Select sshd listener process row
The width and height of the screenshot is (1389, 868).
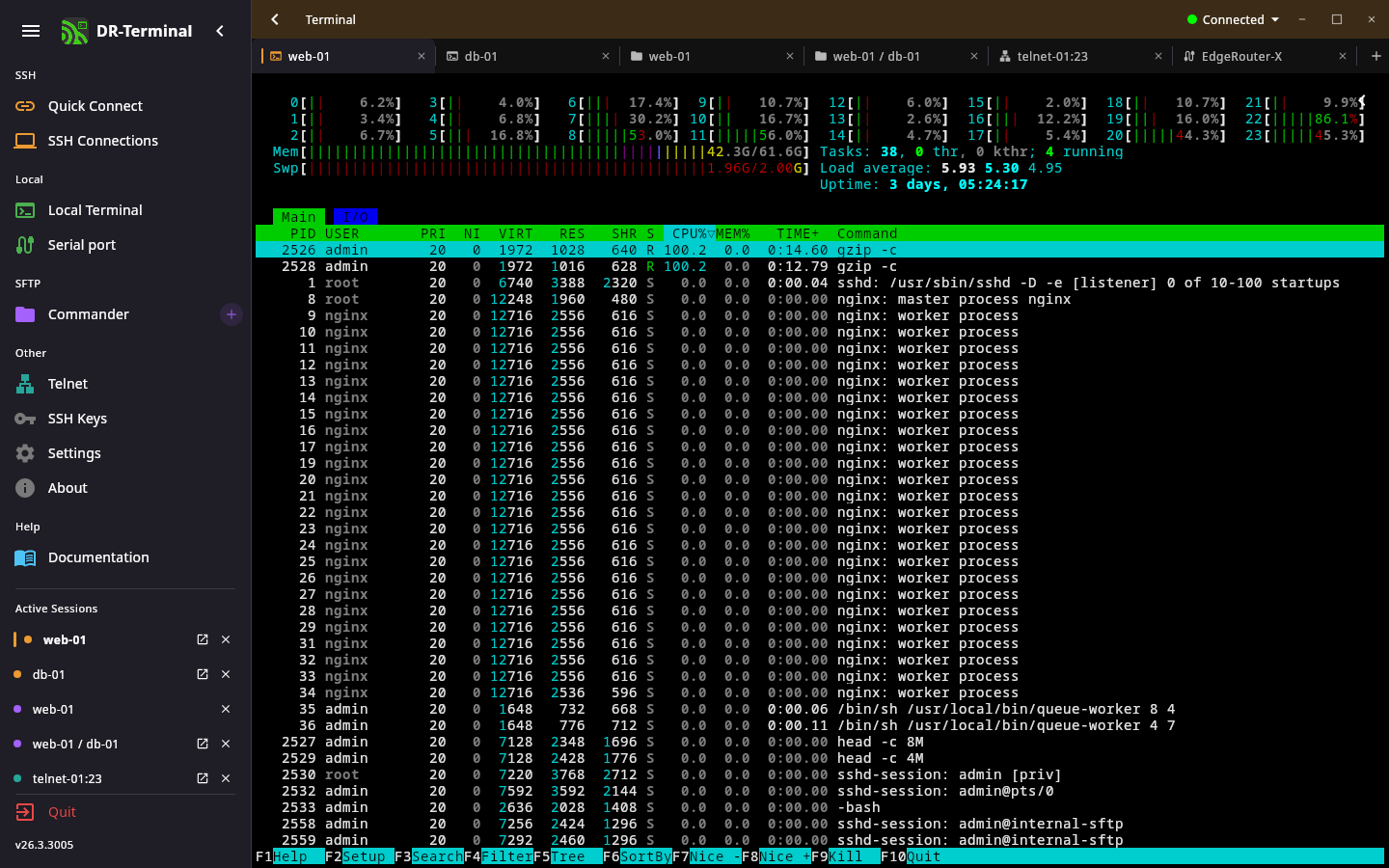click(x=820, y=283)
